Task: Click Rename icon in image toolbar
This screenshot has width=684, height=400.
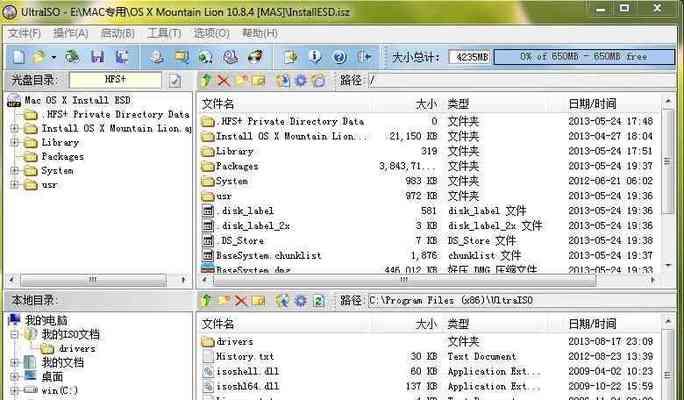Action: [x=258, y=80]
